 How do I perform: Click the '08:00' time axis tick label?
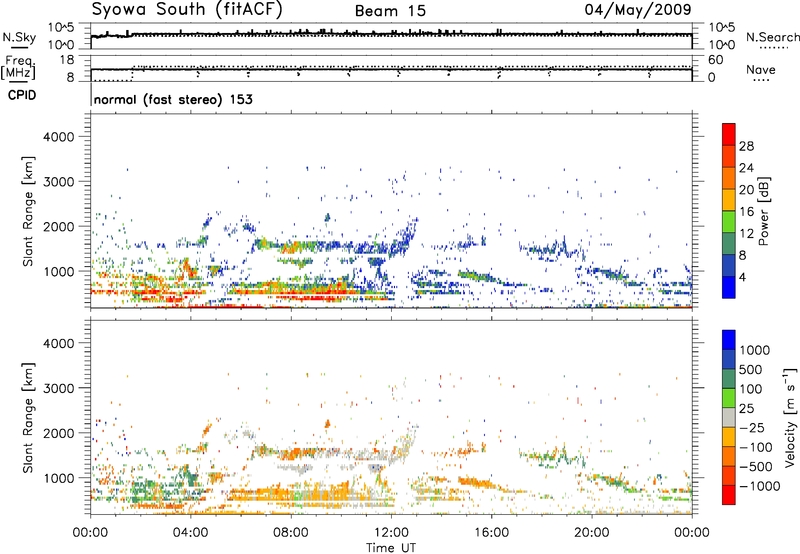point(290,533)
